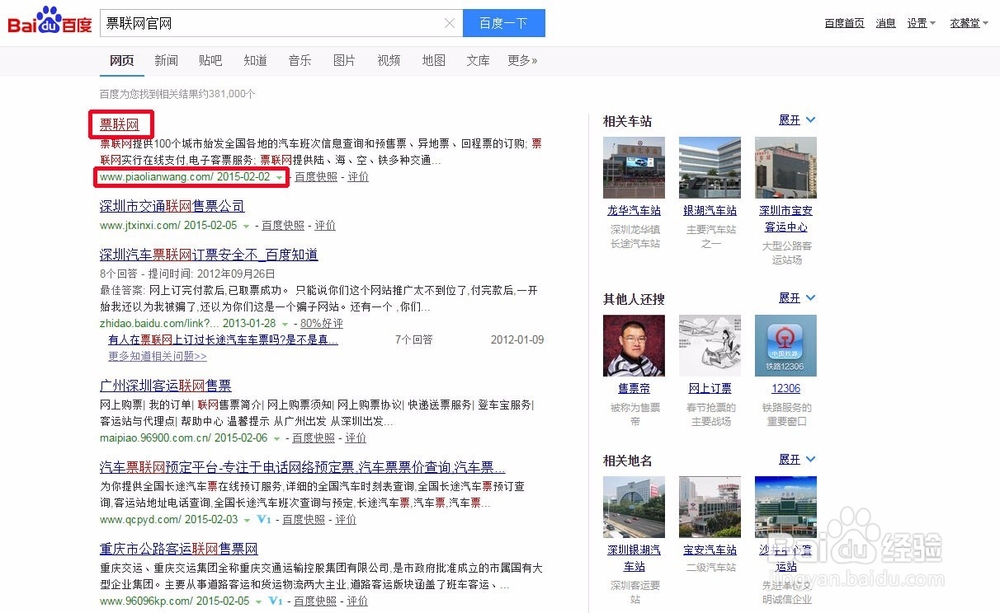Open the 广州深圳客运联网售票 result
1000x613 pixels.
(165, 385)
